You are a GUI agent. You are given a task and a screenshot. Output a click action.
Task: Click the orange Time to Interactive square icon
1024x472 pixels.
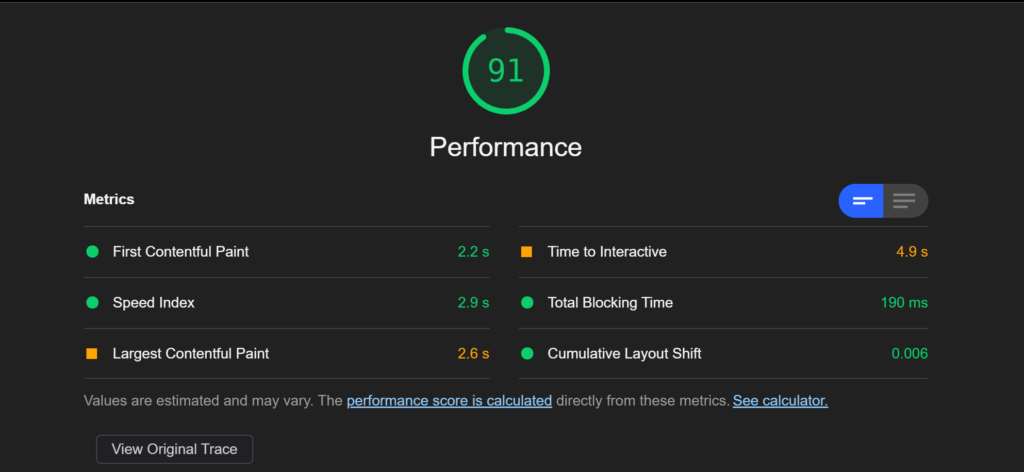click(526, 251)
